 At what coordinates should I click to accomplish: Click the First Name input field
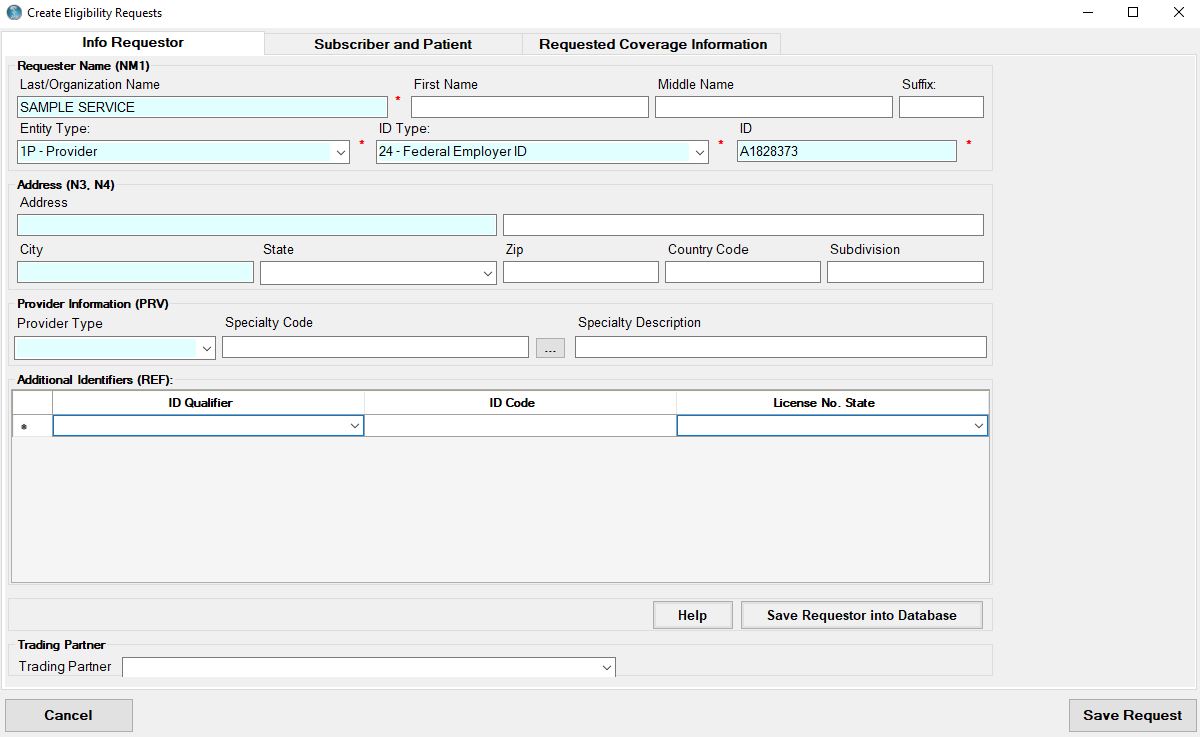pos(530,107)
